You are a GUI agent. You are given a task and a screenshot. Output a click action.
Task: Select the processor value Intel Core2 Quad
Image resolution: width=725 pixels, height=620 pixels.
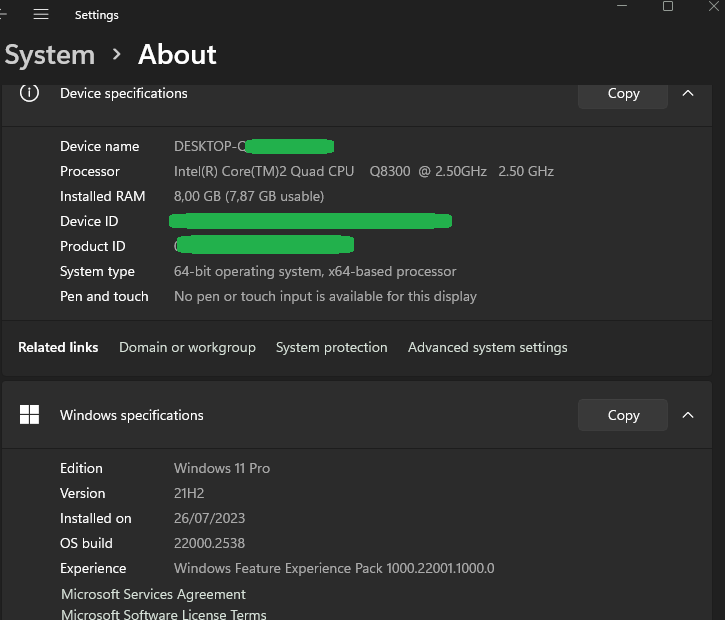tap(364, 172)
